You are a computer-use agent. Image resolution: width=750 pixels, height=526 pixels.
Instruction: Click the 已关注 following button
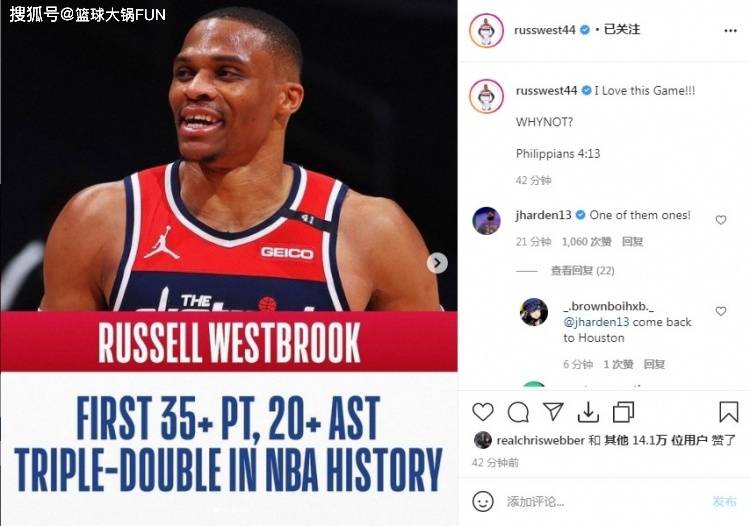pyautogui.click(x=622, y=30)
